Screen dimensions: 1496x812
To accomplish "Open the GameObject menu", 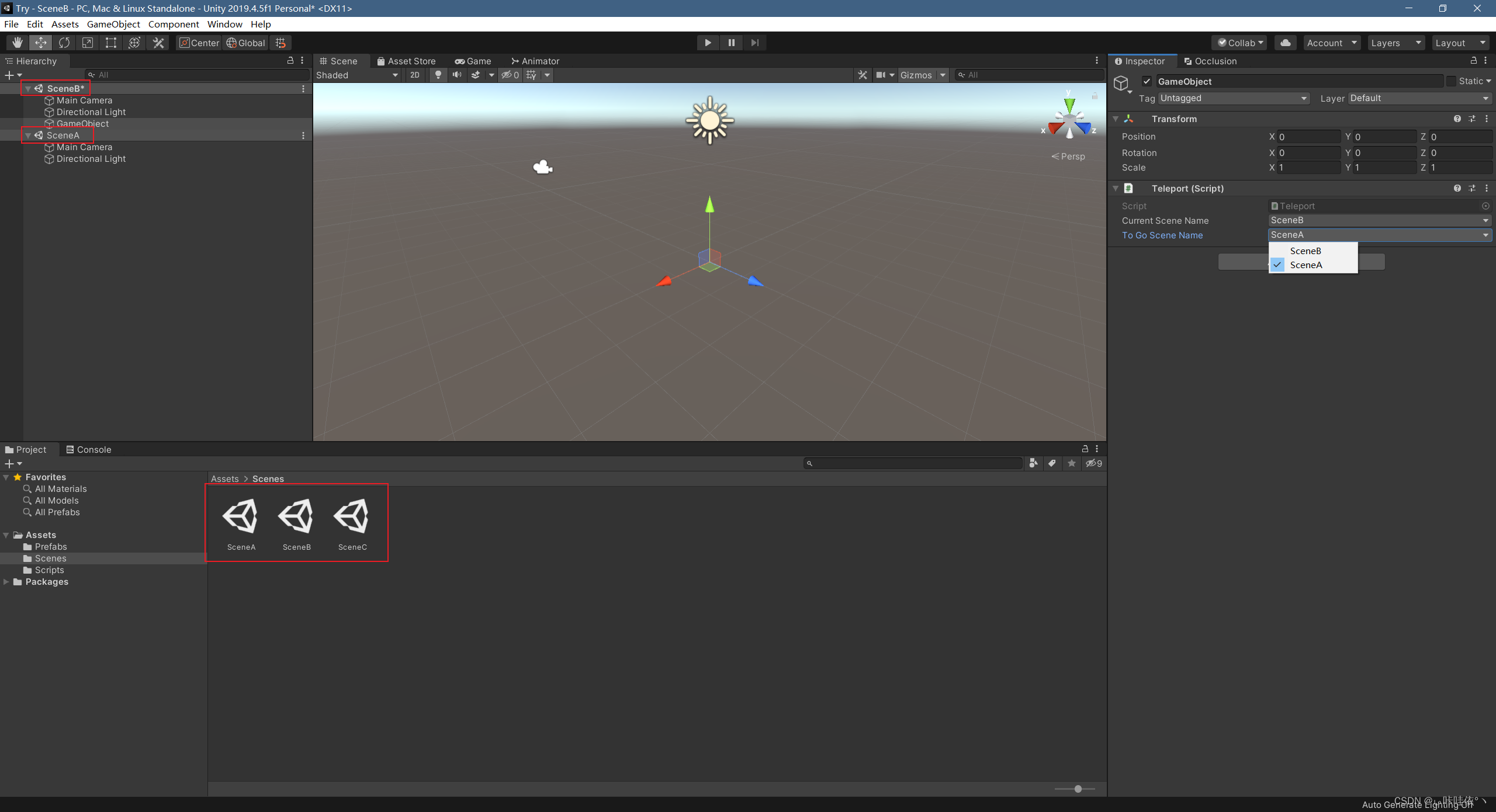I will [x=113, y=24].
